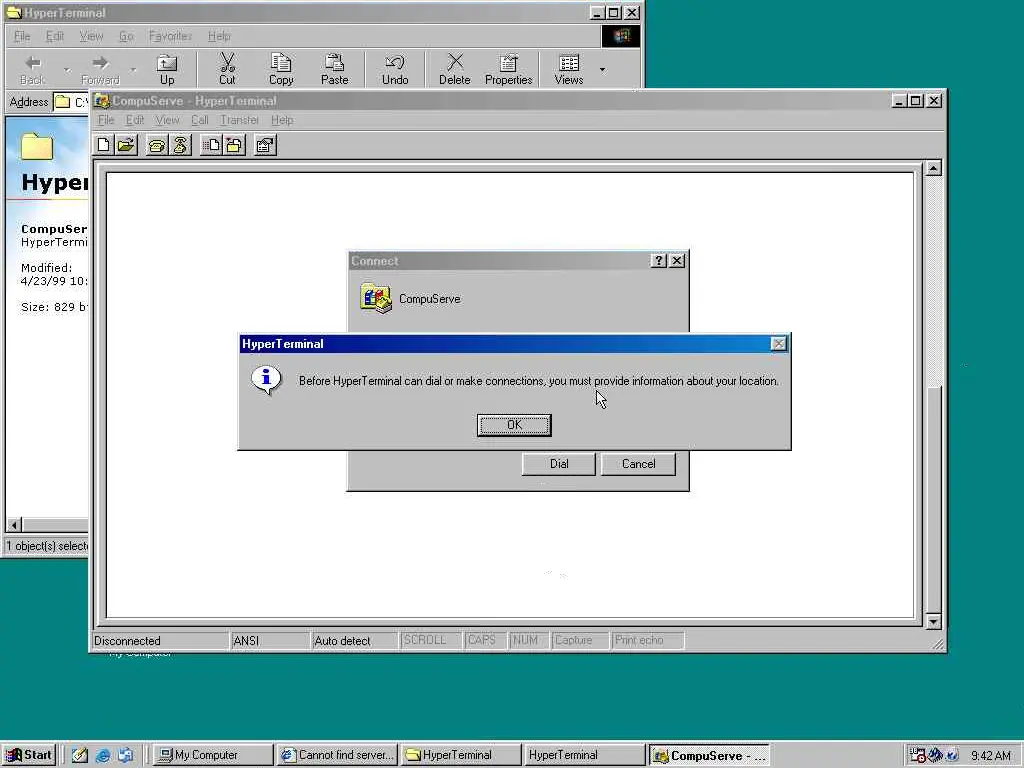Click the Cannot find server taskbar button

[337, 755]
